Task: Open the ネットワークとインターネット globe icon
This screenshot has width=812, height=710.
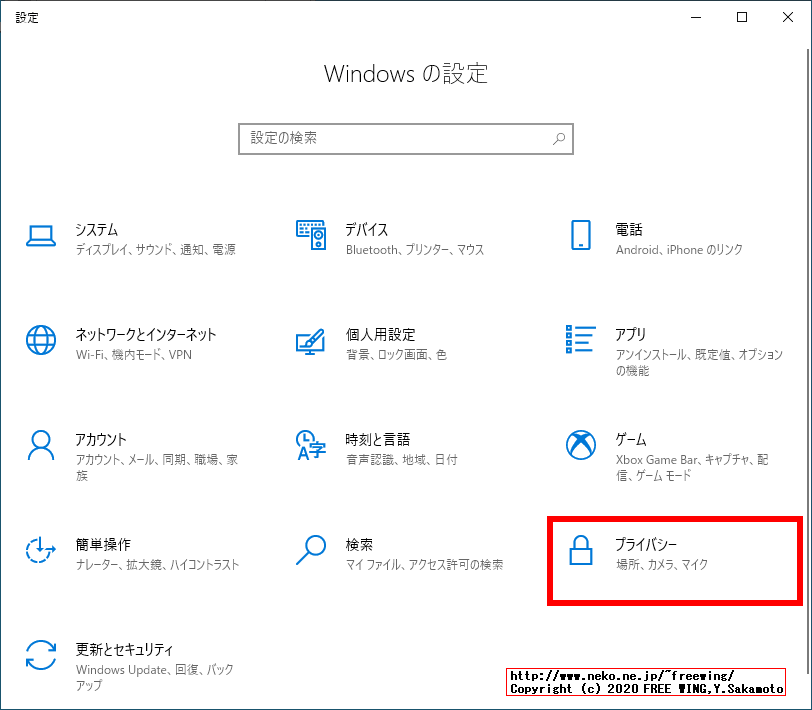Action: tap(40, 340)
